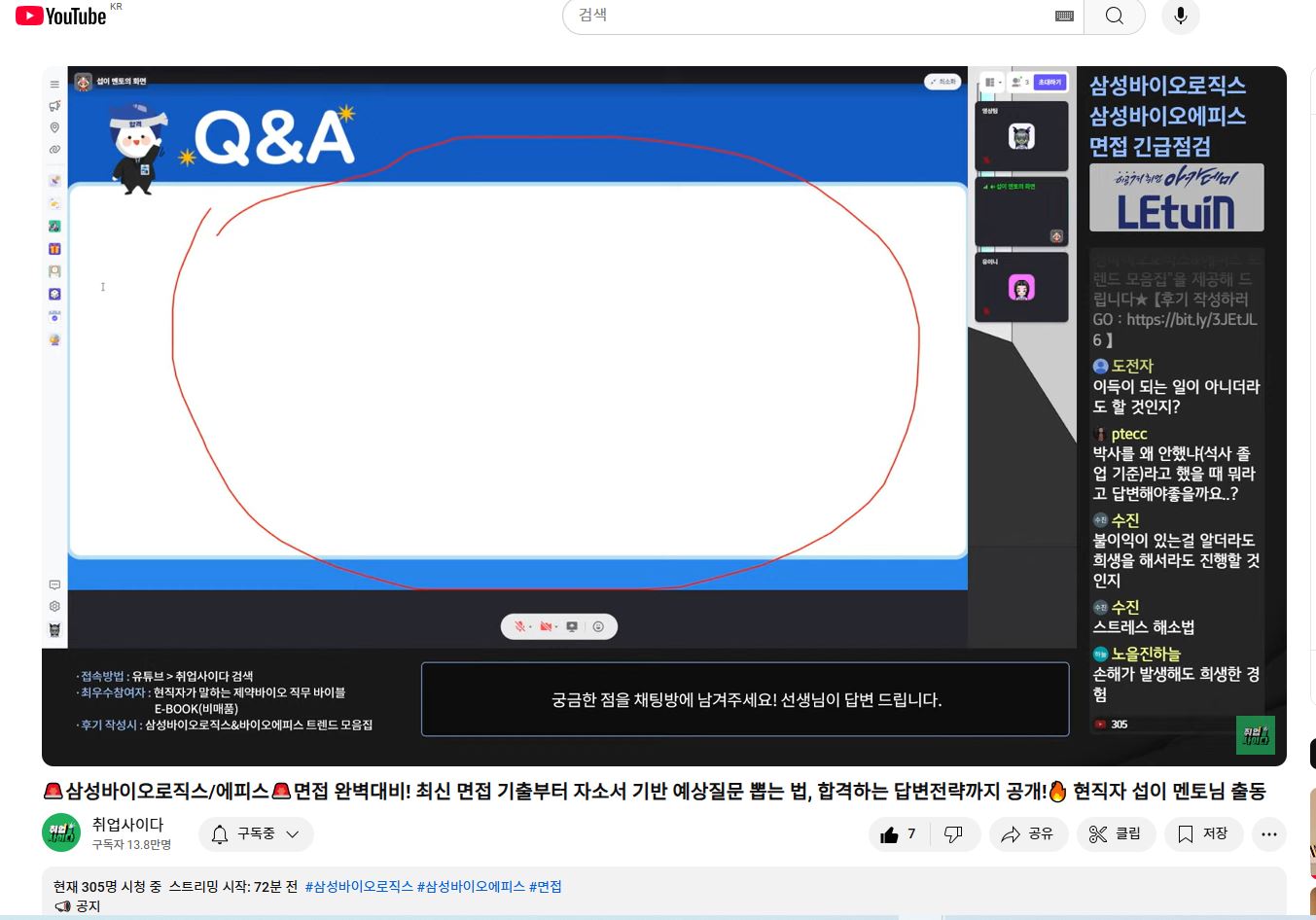This screenshot has width=1316, height=920.
Task: Start voice search with the microphone icon
Action: tap(1180, 17)
